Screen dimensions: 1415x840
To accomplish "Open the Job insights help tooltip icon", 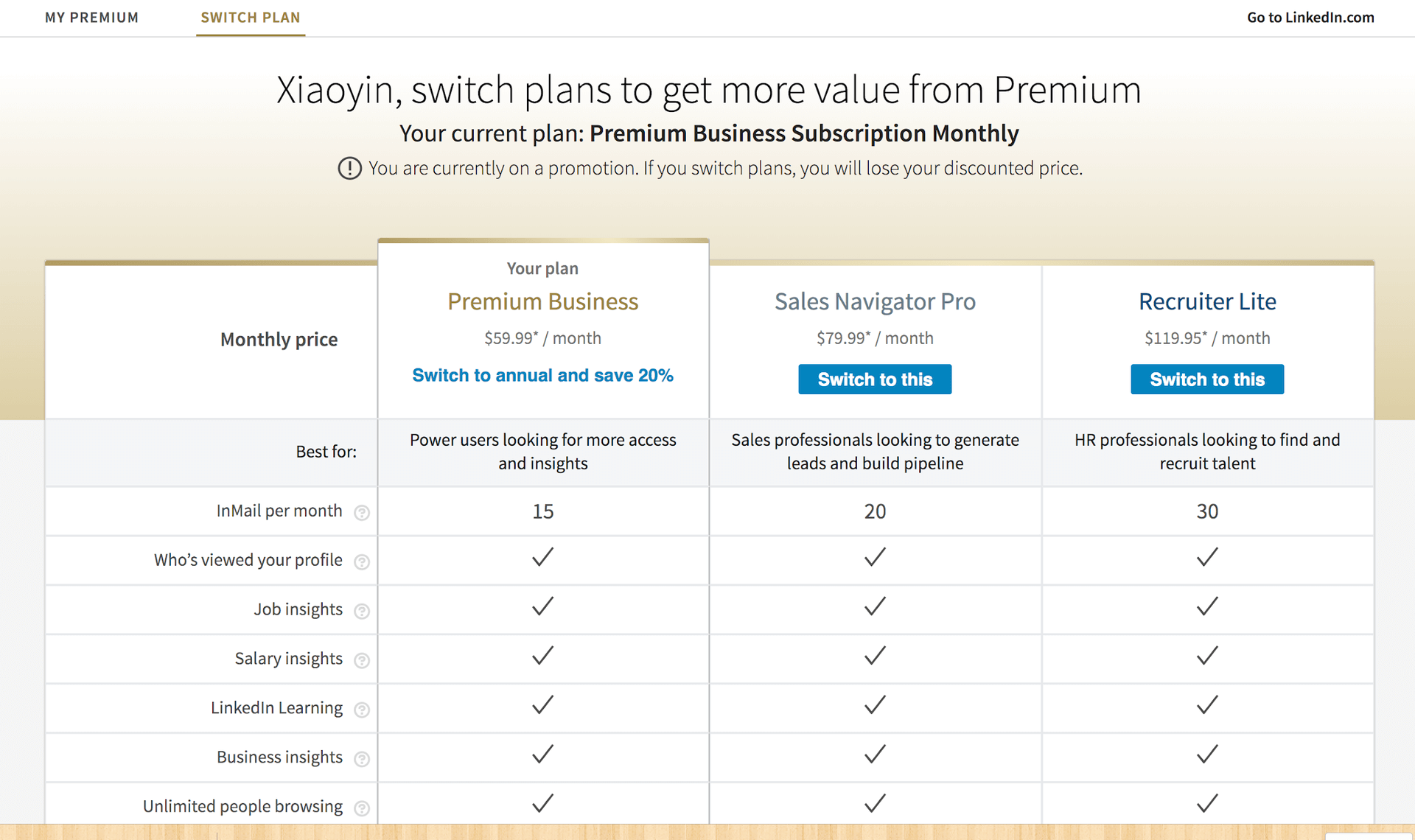I will coord(362,611).
